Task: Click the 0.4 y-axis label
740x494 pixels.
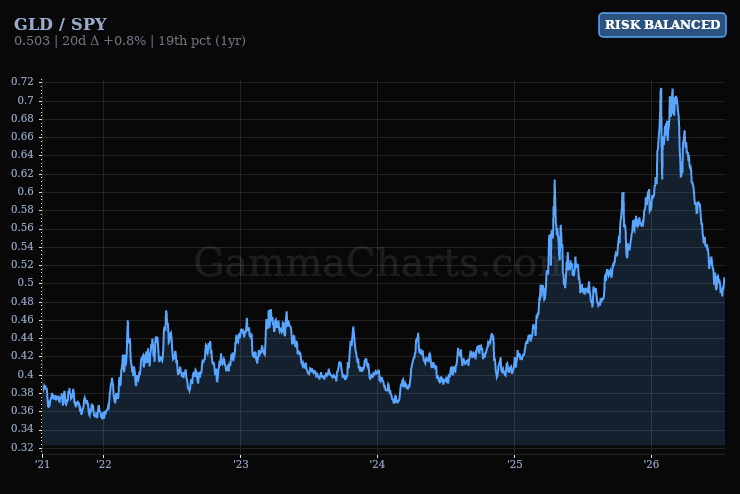Action: coord(25,374)
